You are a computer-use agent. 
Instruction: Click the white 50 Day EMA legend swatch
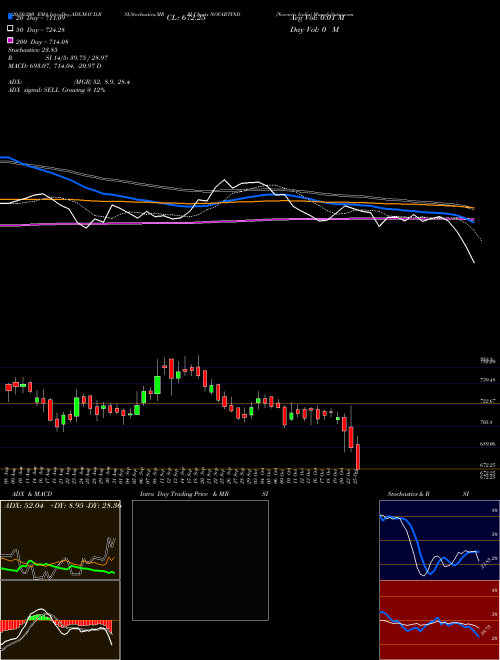[x=10, y=28]
